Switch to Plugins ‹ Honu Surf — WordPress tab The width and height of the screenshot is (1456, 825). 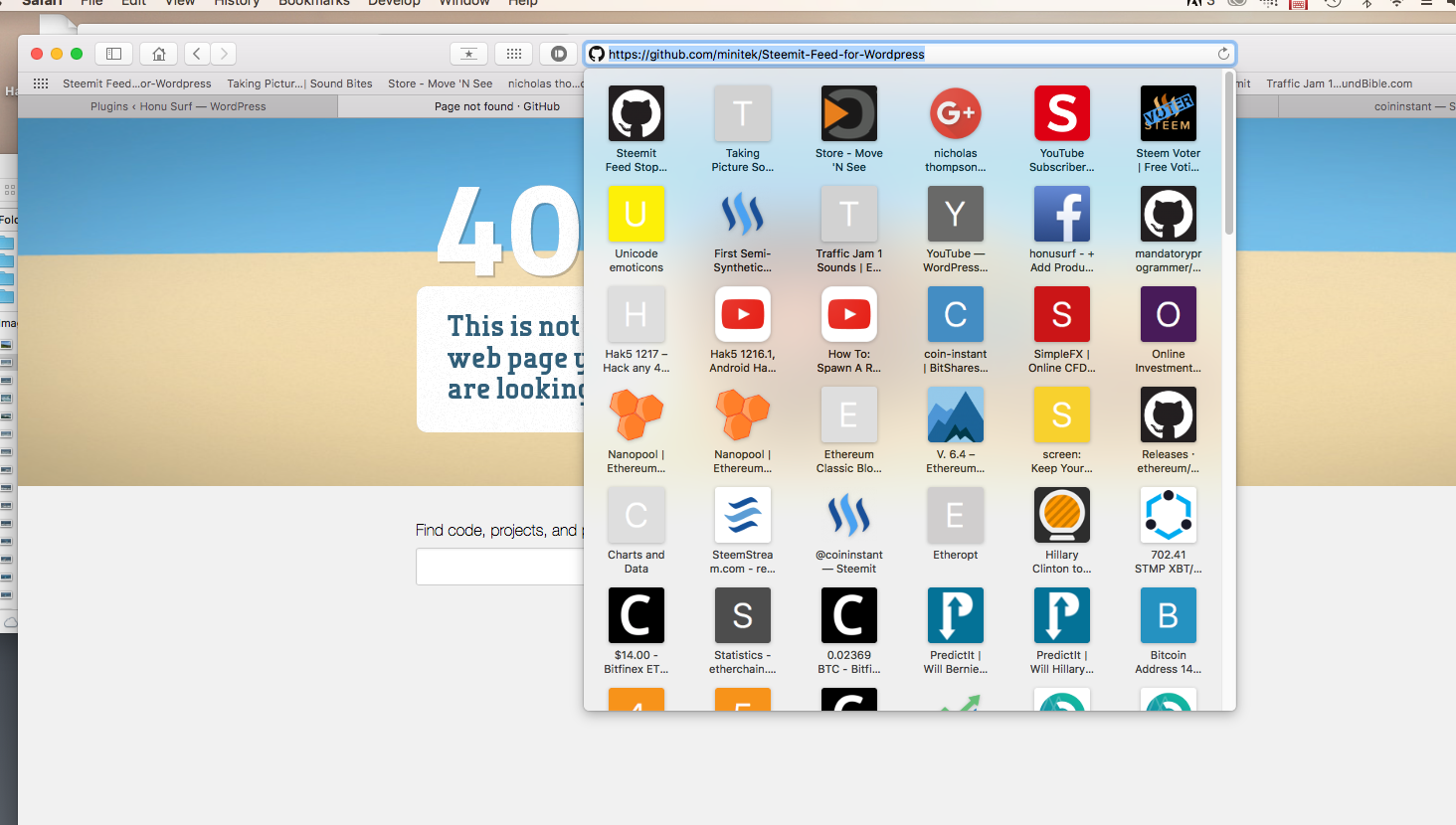point(178,106)
